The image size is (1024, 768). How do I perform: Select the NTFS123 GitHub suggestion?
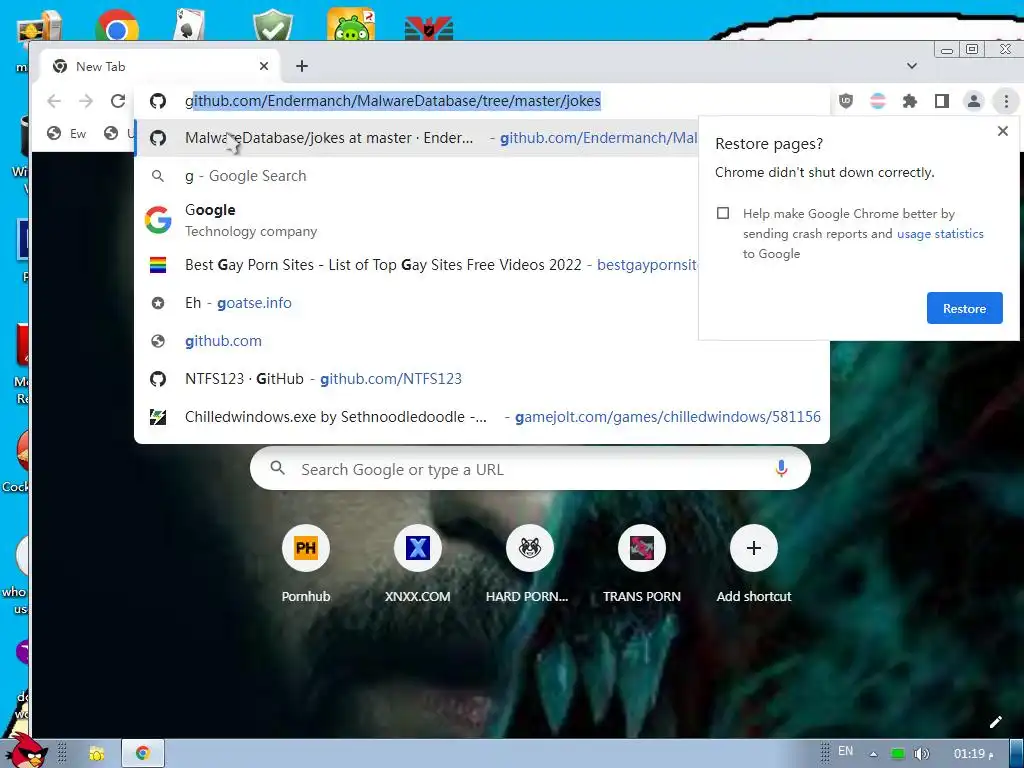click(x=482, y=379)
